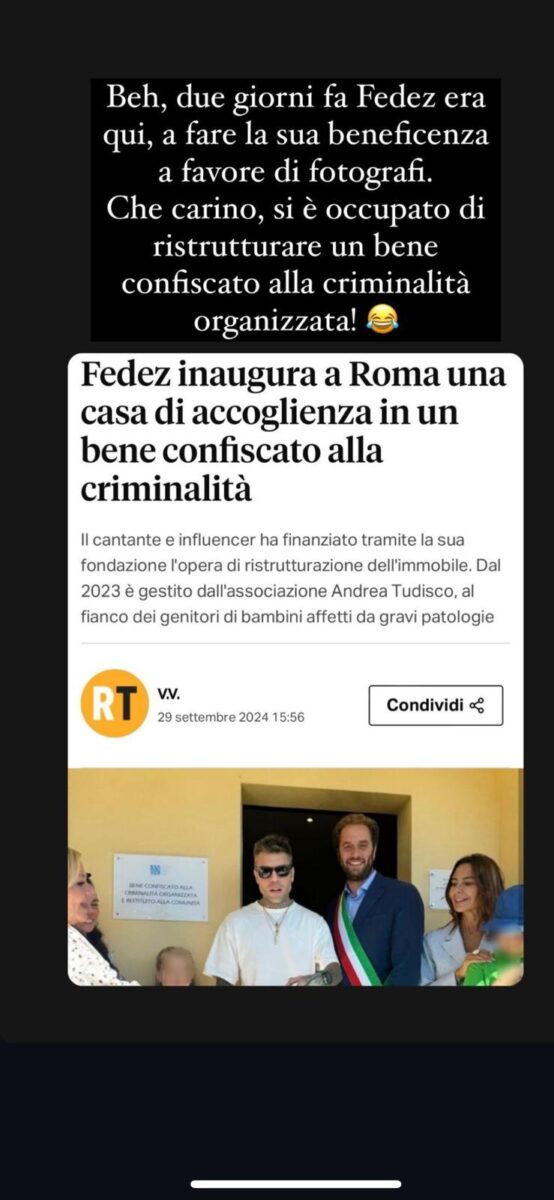Screen dimensions: 554x1200
Task: Click the Condividi share button
Action: pyautogui.click(x=435, y=705)
